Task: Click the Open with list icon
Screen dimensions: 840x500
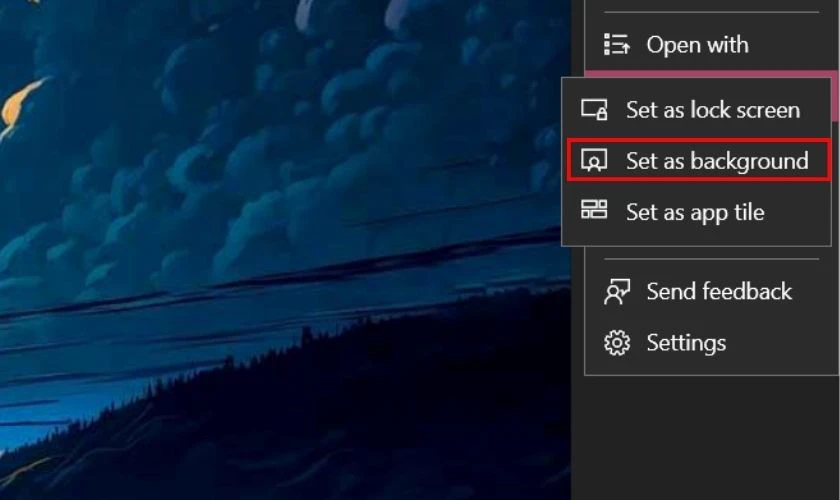Action: [617, 45]
